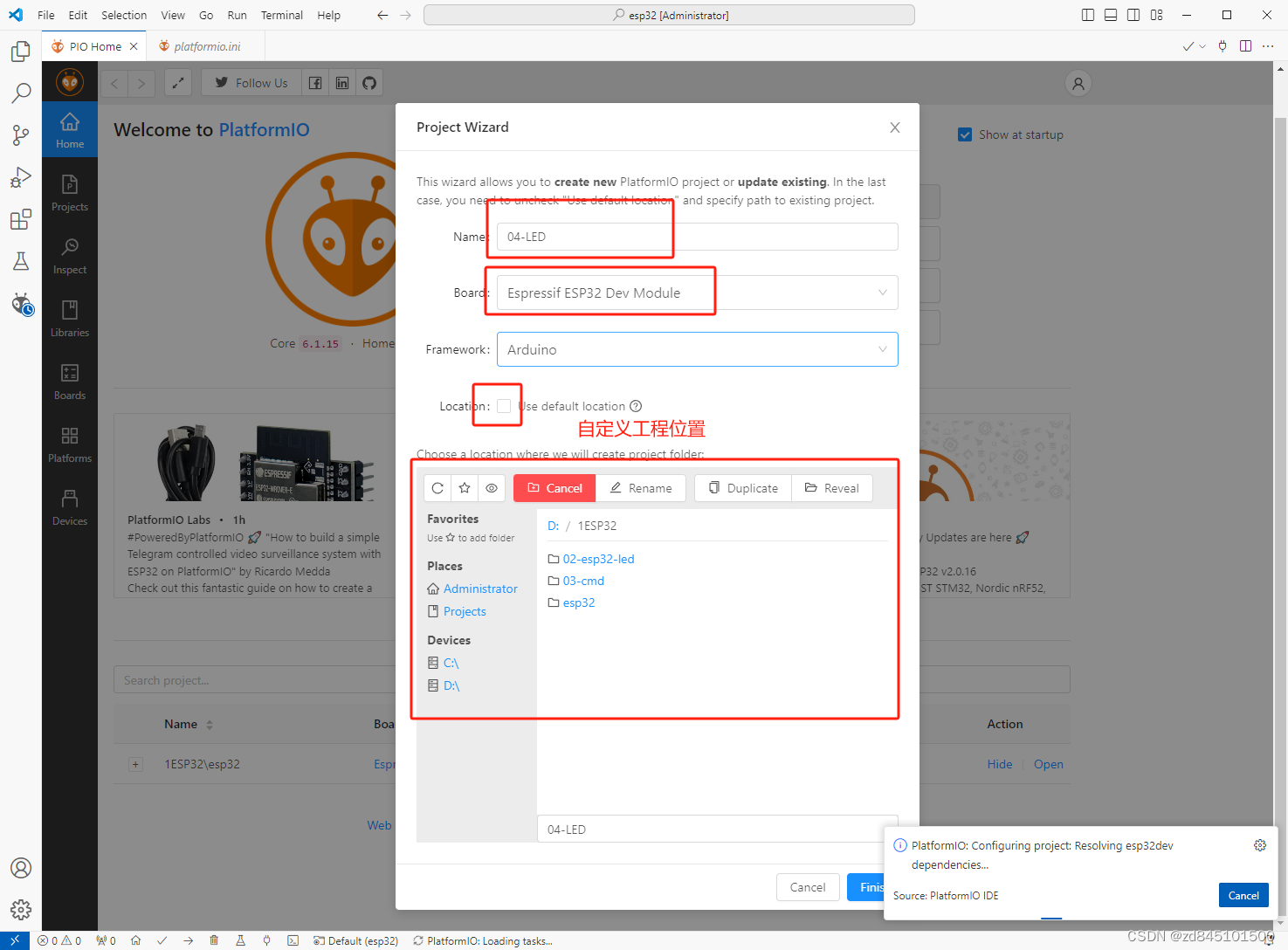Toggle hidden files eye icon

492,488
